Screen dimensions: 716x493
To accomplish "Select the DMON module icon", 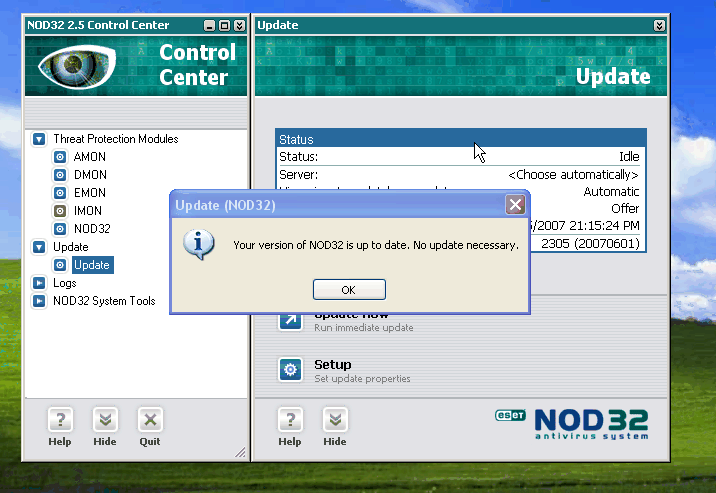I will [60, 175].
